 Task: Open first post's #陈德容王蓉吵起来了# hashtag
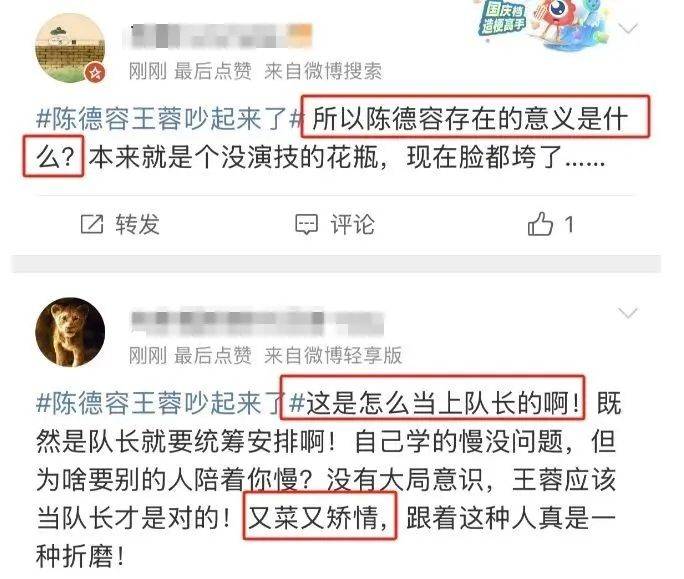click(170, 118)
